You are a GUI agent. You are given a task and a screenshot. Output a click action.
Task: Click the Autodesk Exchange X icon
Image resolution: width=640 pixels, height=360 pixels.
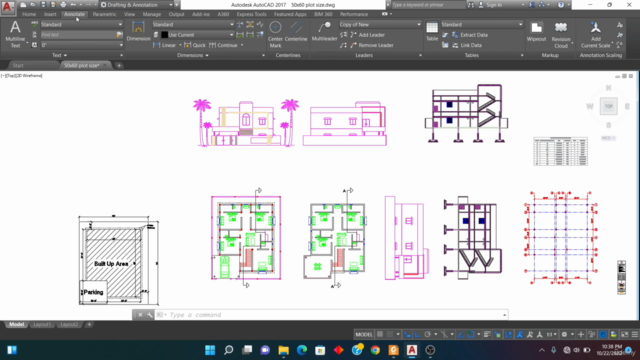pos(532,5)
